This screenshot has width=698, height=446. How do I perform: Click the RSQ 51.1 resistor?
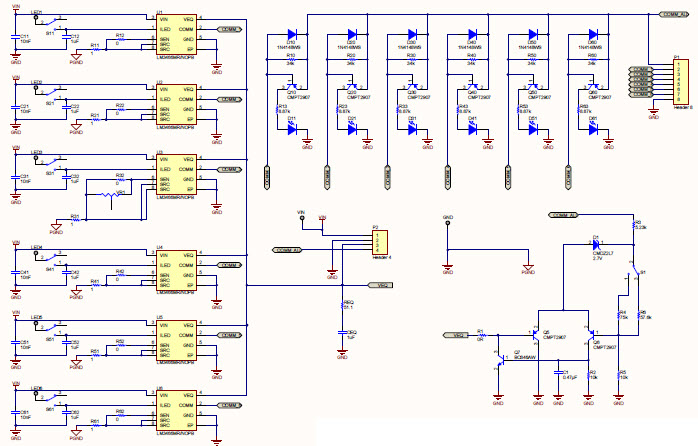342,304
